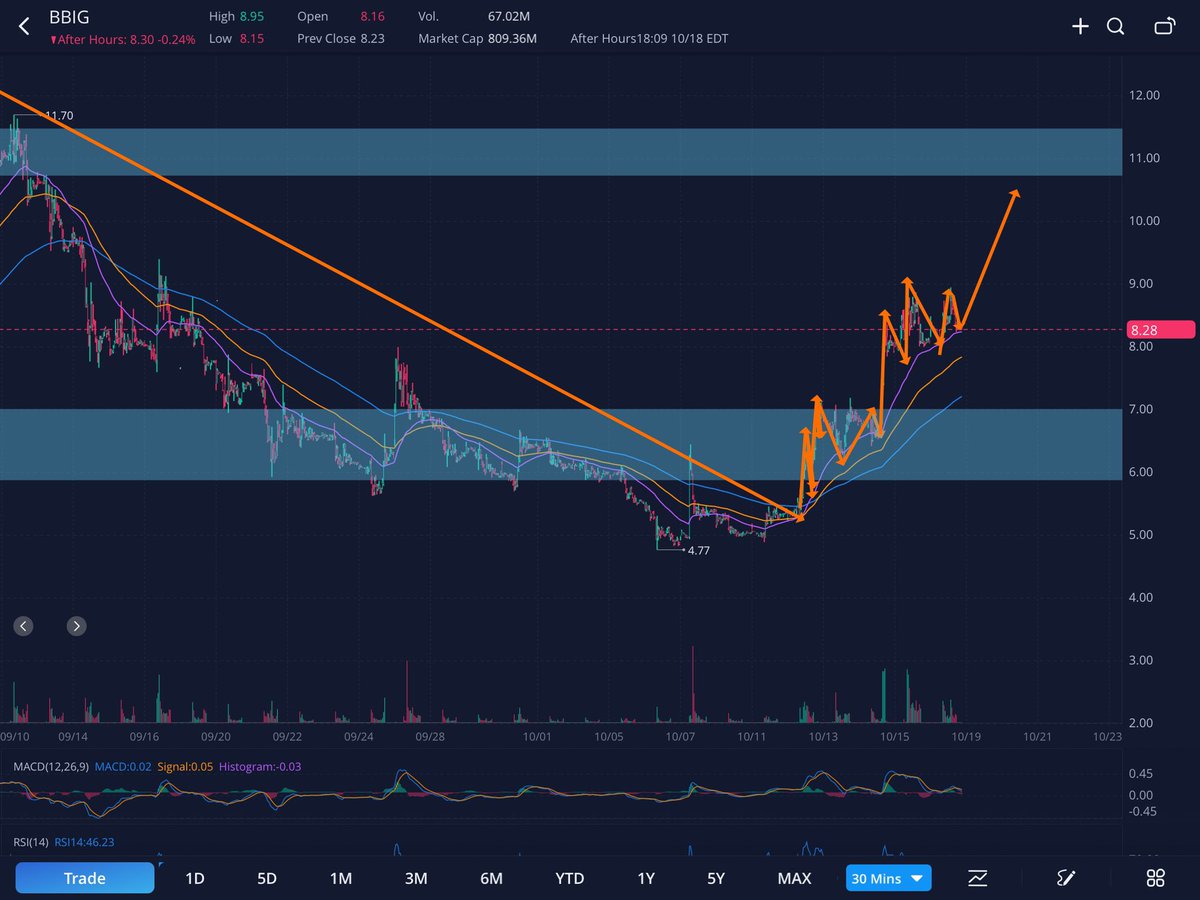Go back with the left chevron arrow
Image resolution: width=1200 pixels, height=900 pixels.
(x=24, y=27)
